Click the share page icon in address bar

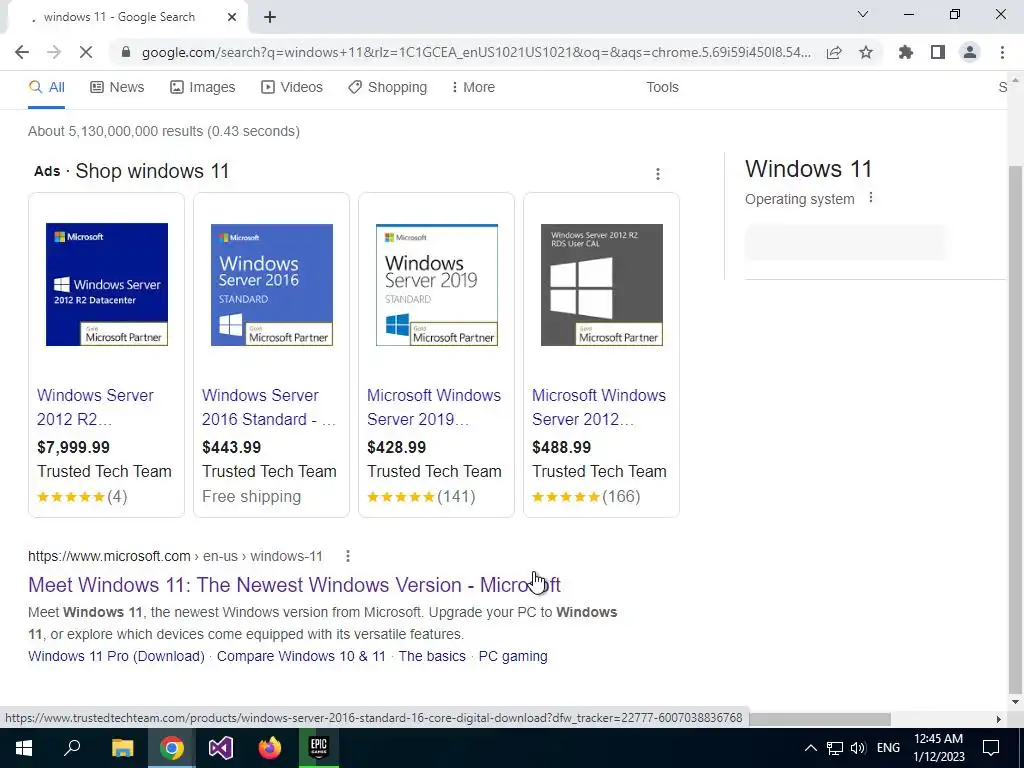pyautogui.click(x=834, y=52)
